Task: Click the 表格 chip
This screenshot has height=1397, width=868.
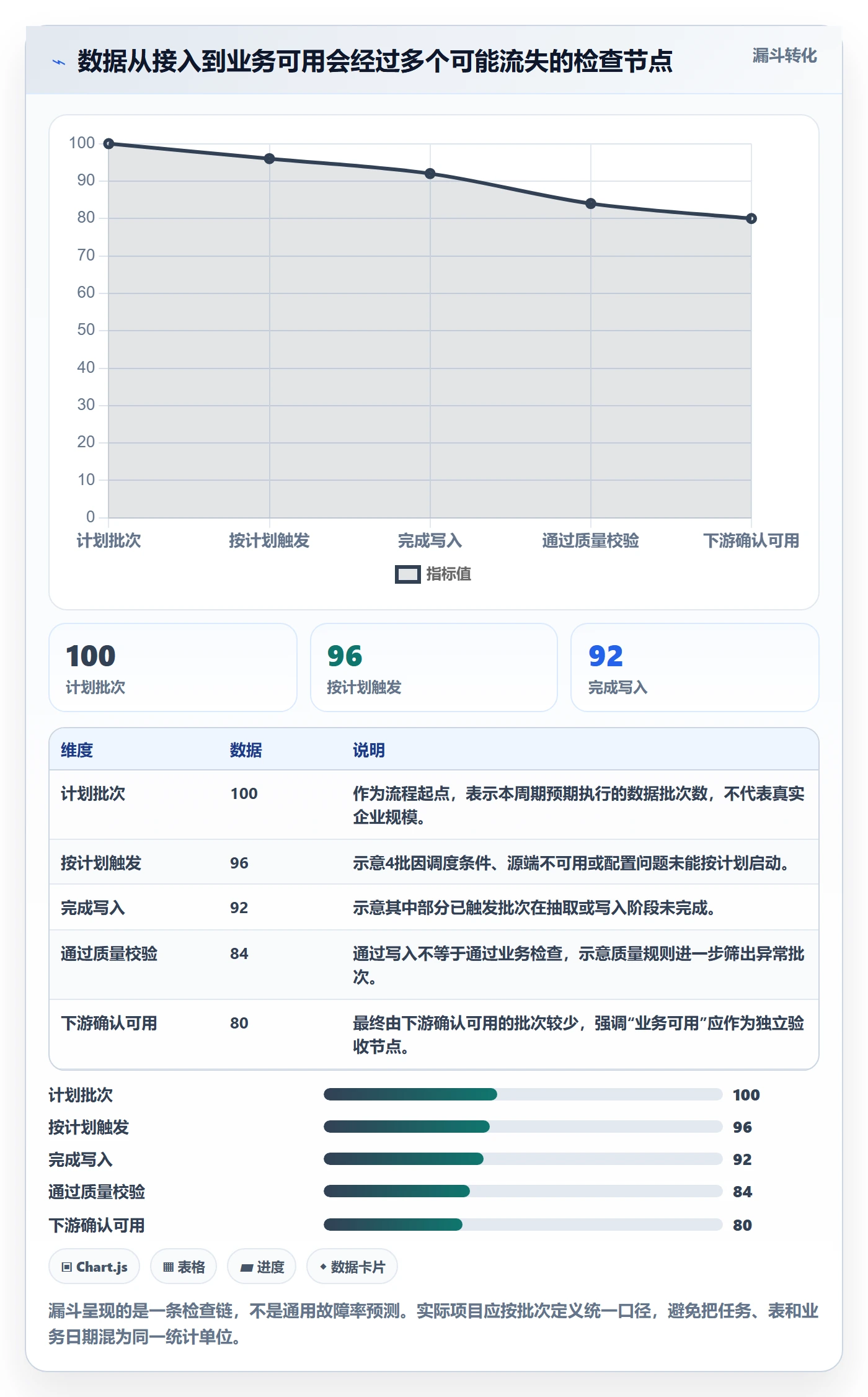Action: click(184, 1267)
